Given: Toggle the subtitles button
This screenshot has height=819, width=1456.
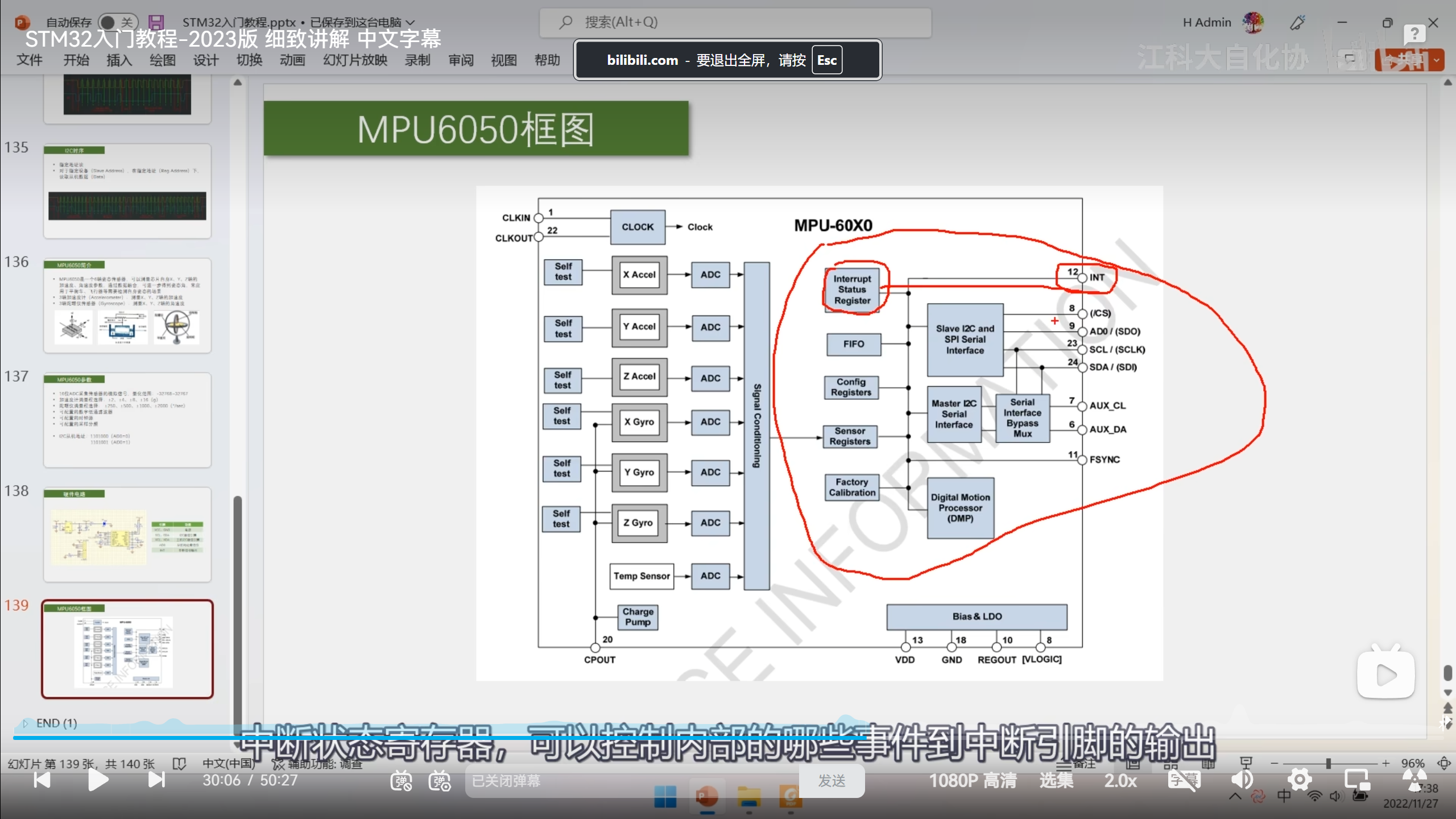Looking at the screenshot, I should pyautogui.click(x=1184, y=780).
